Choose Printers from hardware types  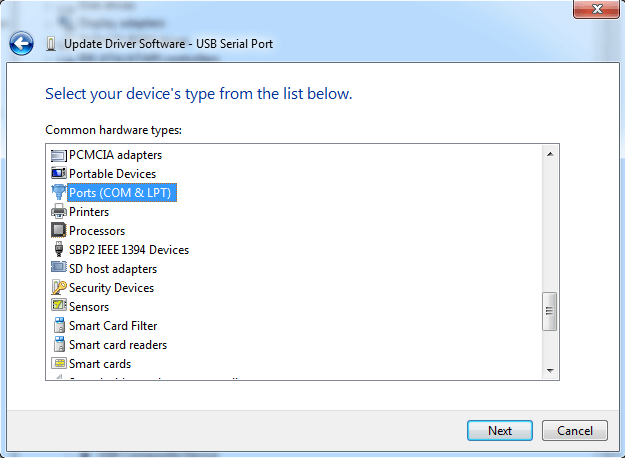click(x=89, y=212)
